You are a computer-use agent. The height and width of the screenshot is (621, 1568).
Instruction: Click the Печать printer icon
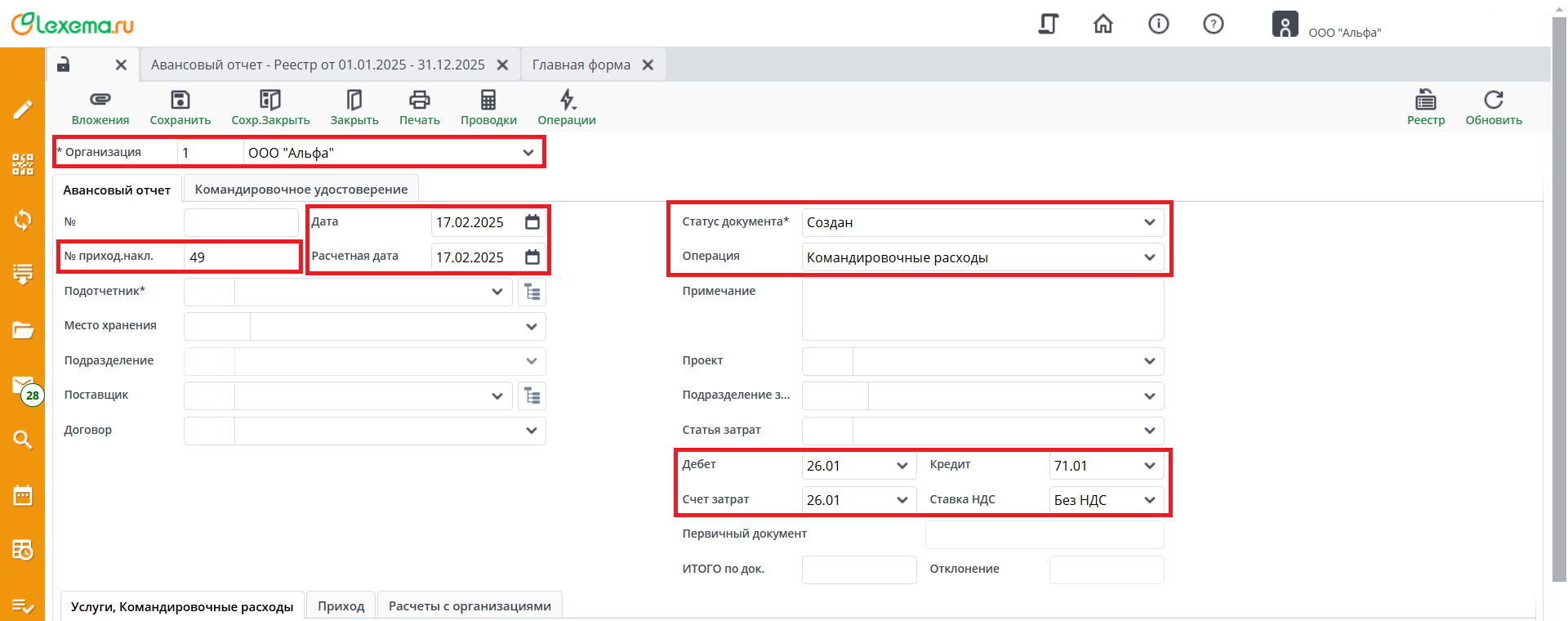point(419,100)
